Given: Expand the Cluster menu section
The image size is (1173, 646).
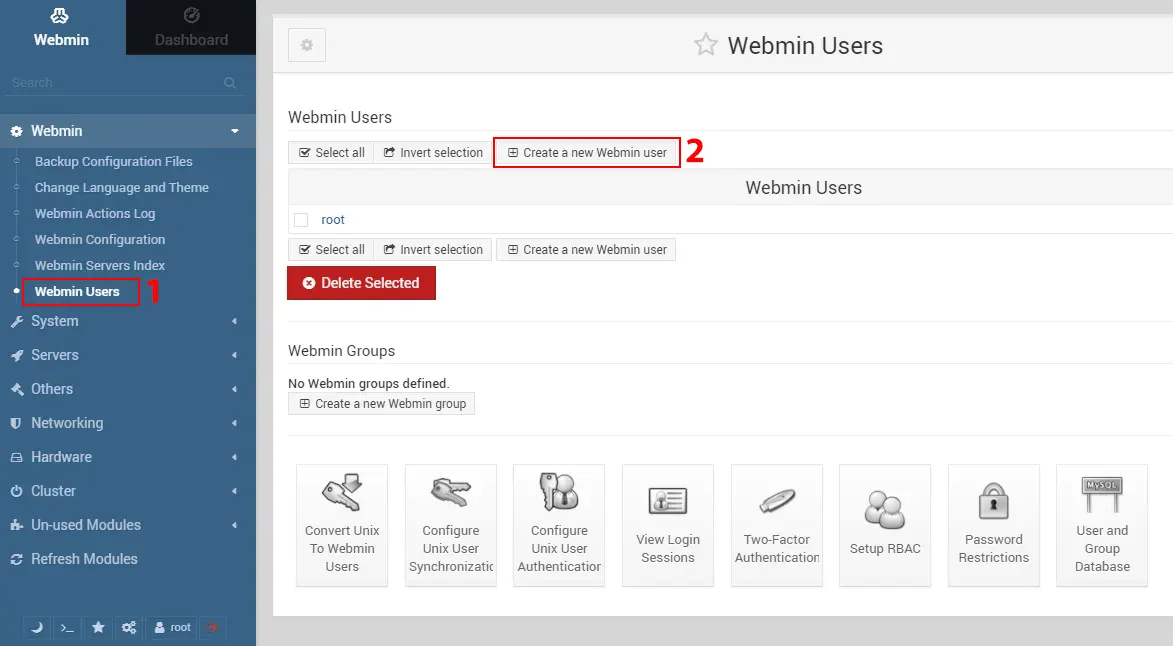Looking at the screenshot, I should click(128, 491).
